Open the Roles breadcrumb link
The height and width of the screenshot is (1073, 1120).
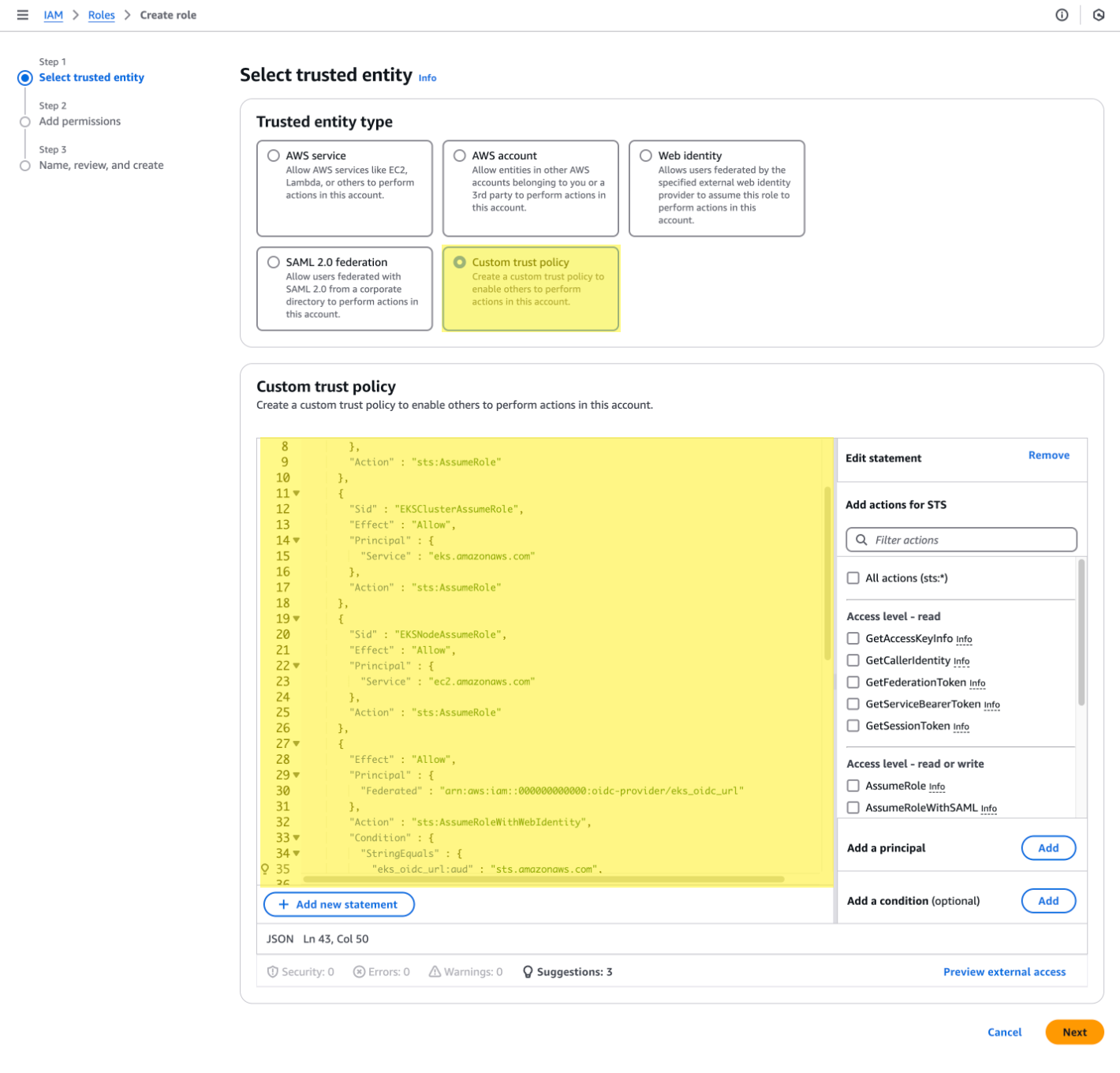pyautogui.click(x=102, y=15)
